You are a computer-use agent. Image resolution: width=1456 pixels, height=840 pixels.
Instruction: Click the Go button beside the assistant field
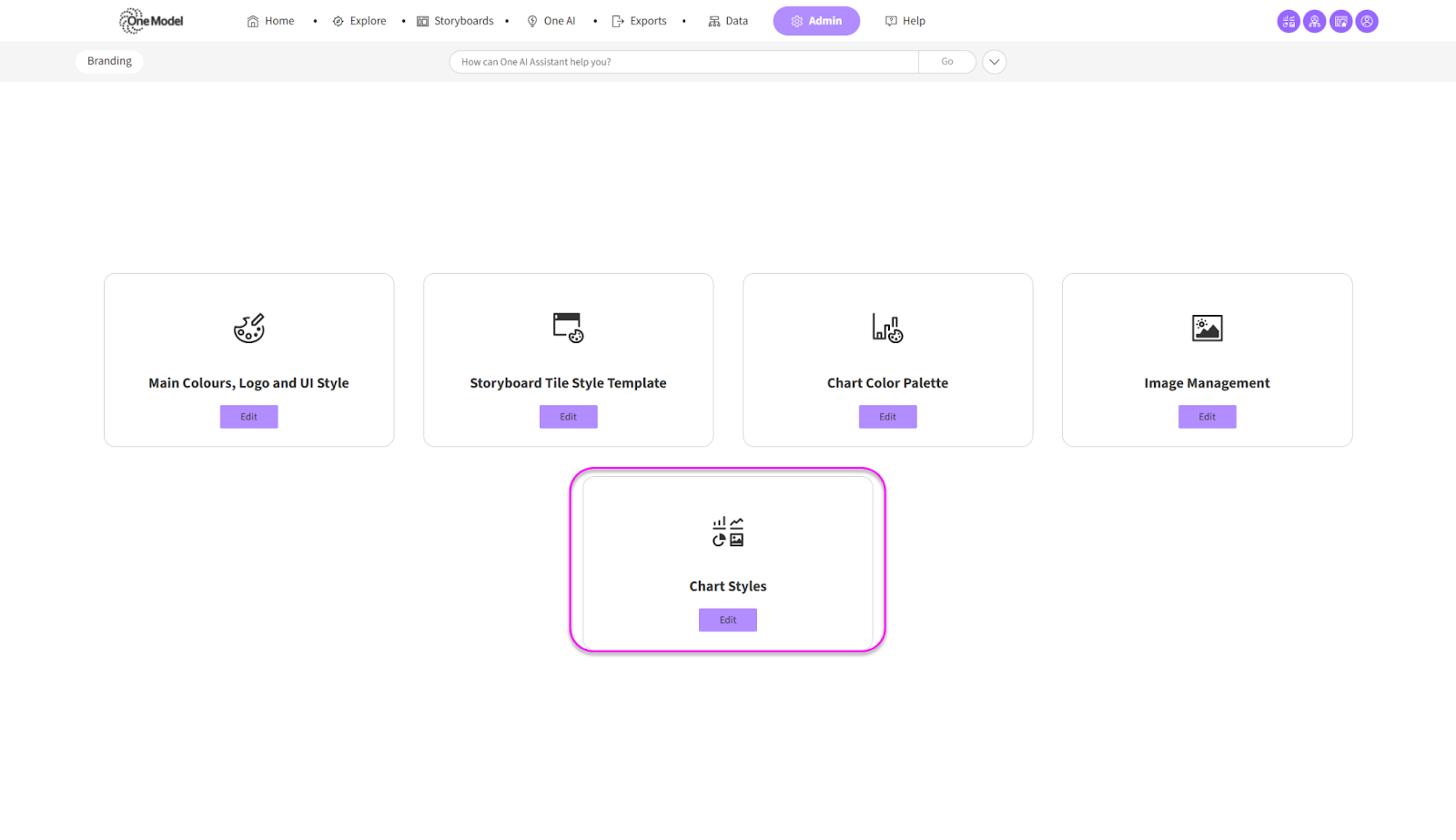click(x=947, y=62)
